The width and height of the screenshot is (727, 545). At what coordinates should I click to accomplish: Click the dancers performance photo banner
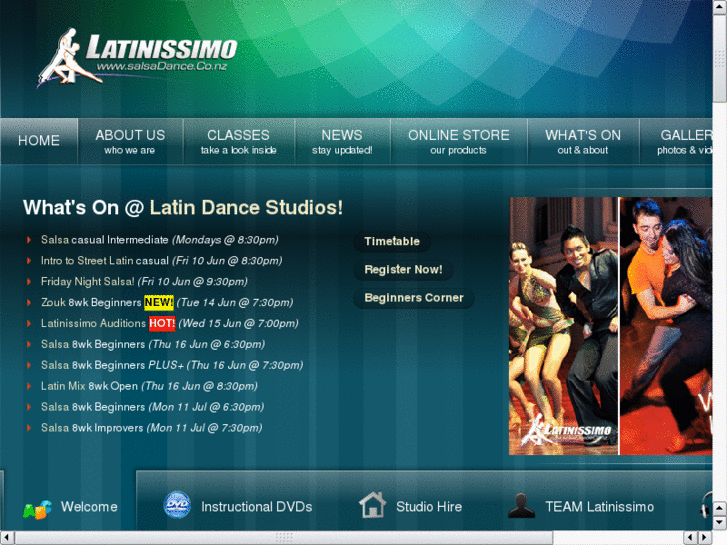tap(564, 326)
